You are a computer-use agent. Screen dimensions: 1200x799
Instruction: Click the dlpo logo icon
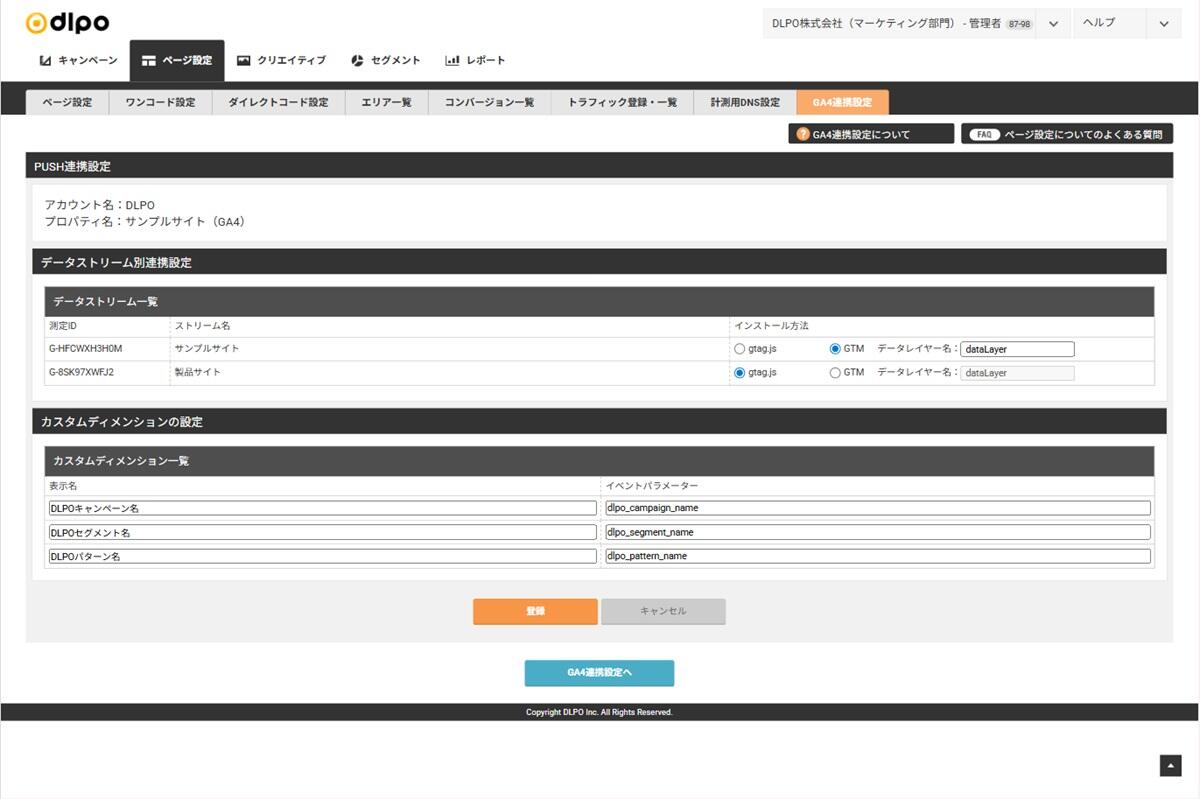coord(37,23)
